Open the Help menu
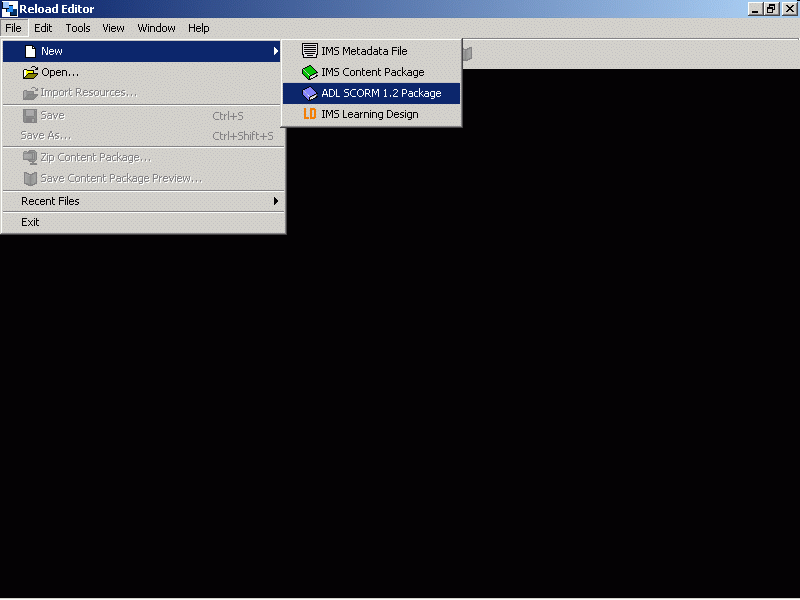Image resolution: width=800 pixels, height=600 pixels. tap(199, 28)
